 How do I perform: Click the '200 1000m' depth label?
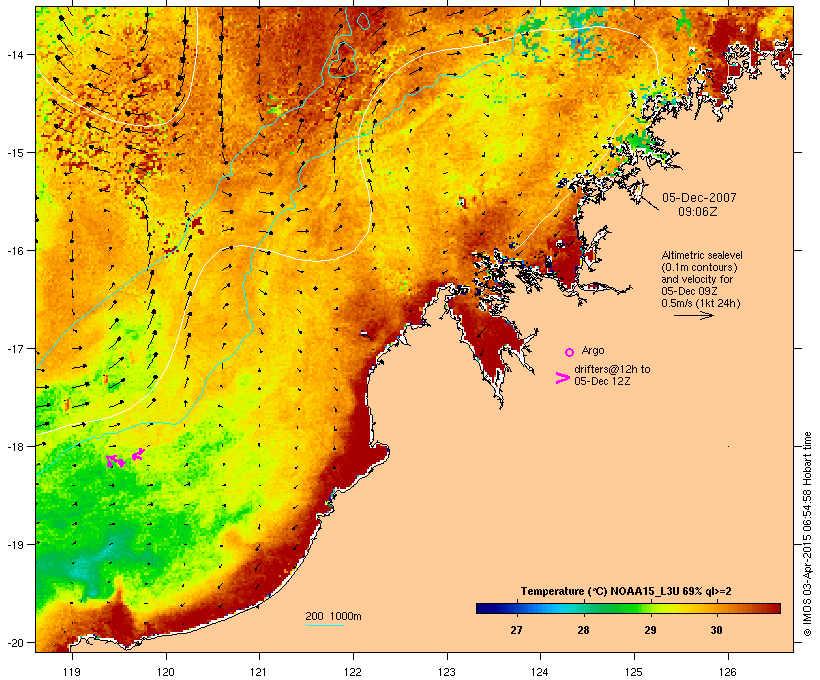coord(333,616)
